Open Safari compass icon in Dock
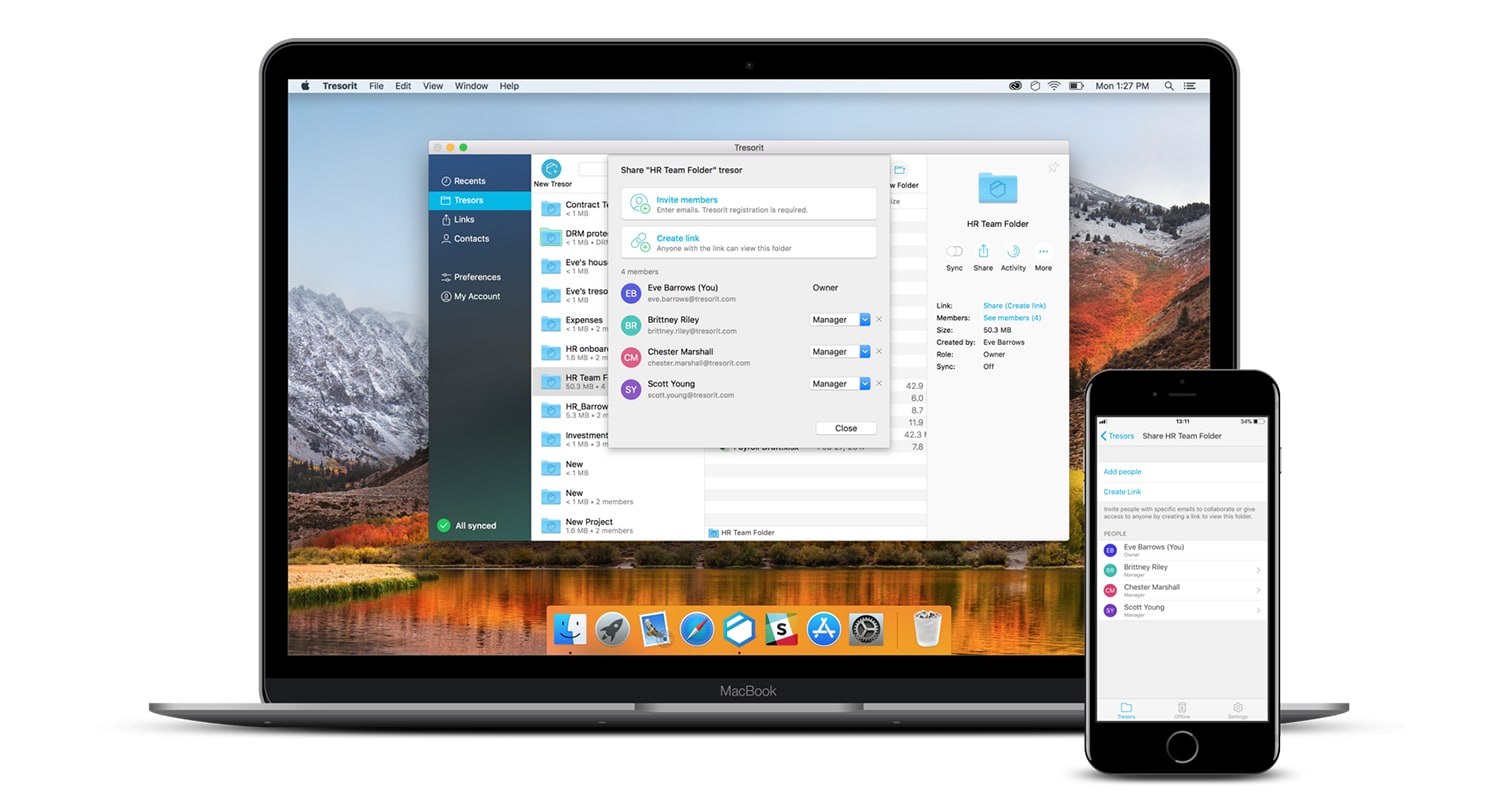 [x=697, y=630]
